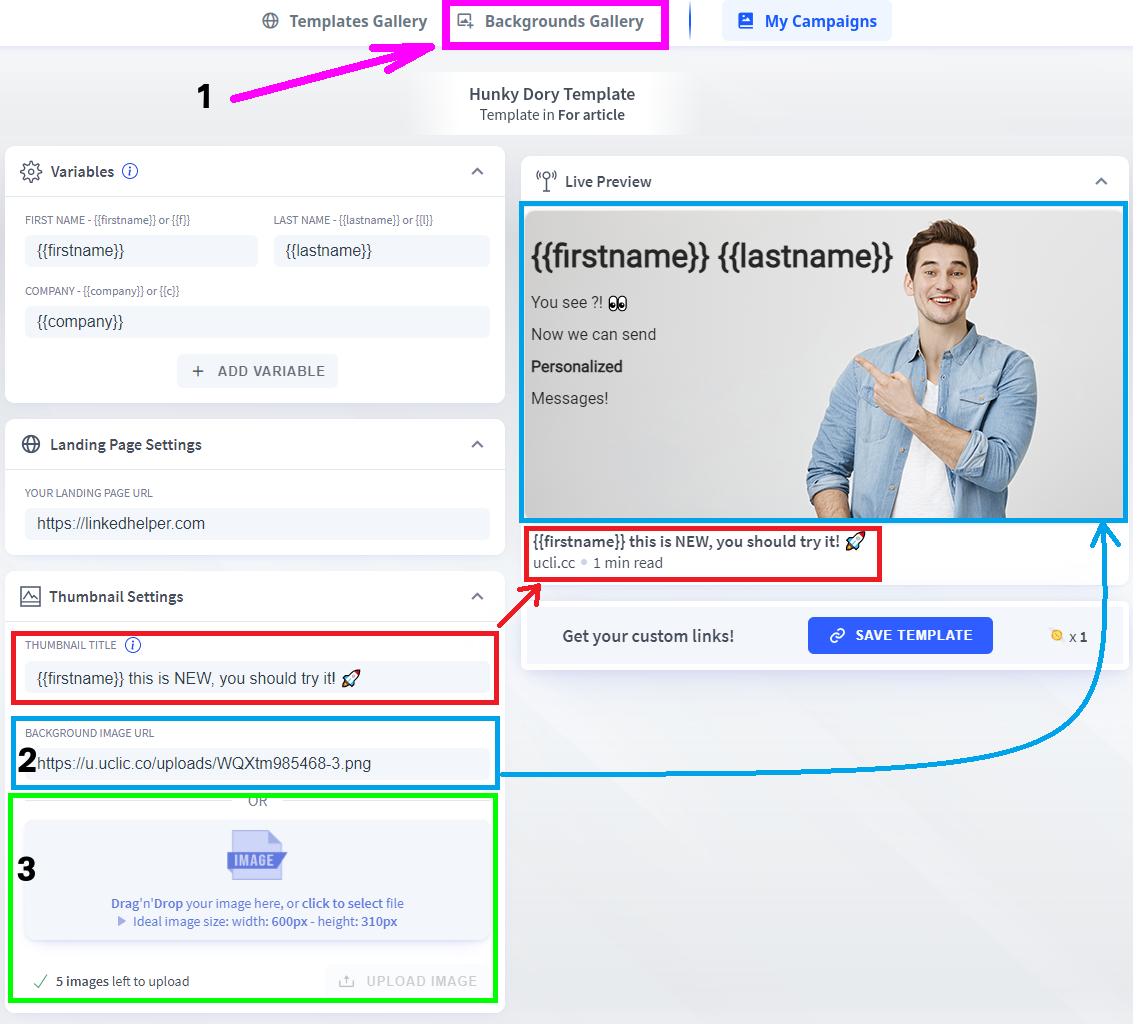Expand the ideal image size details triangle
The height and width of the screenshot is (1024, 1133).
(x=122, y=921)
